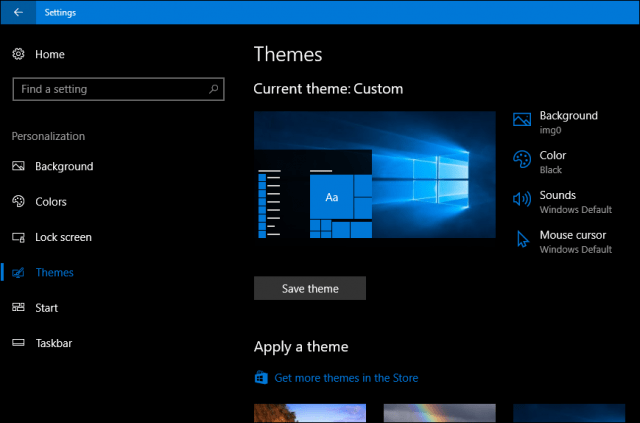The width and height of the screenshot is (640, 423).
Task: Open Start settings page
Action: pyautogui.click(x=47, y=308)
